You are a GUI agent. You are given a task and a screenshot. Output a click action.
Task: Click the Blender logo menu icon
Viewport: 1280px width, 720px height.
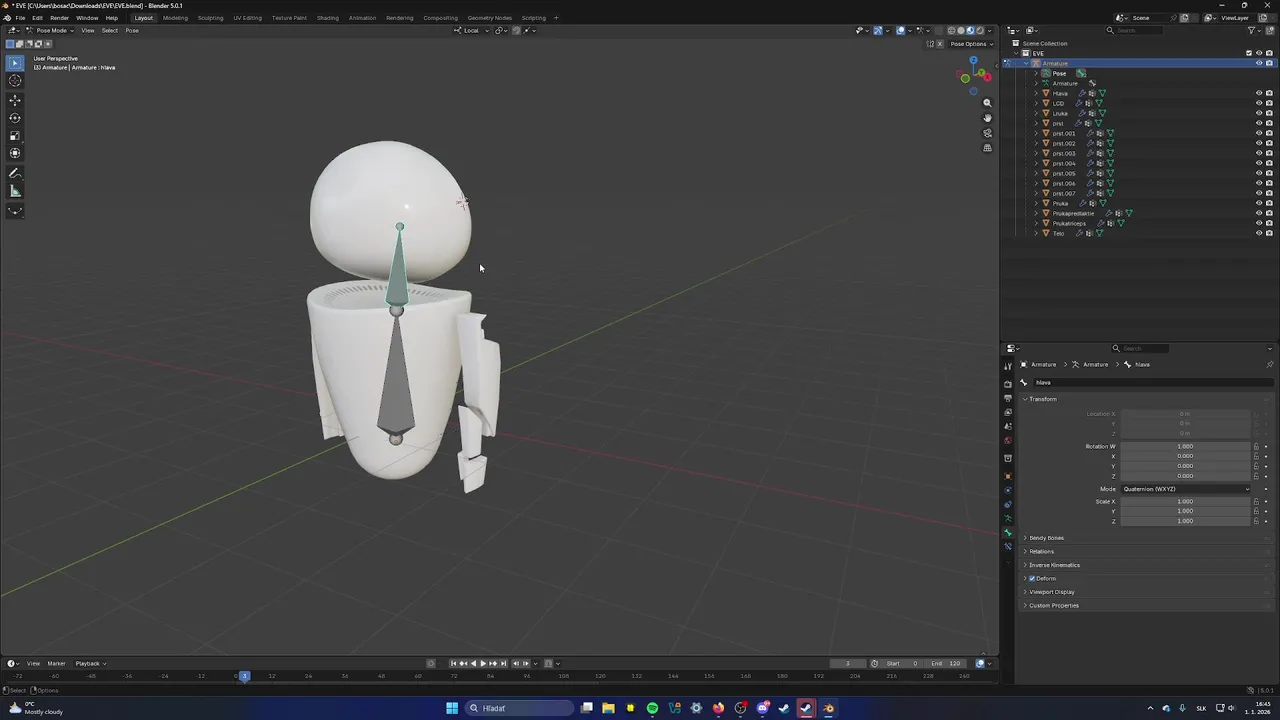8,18
